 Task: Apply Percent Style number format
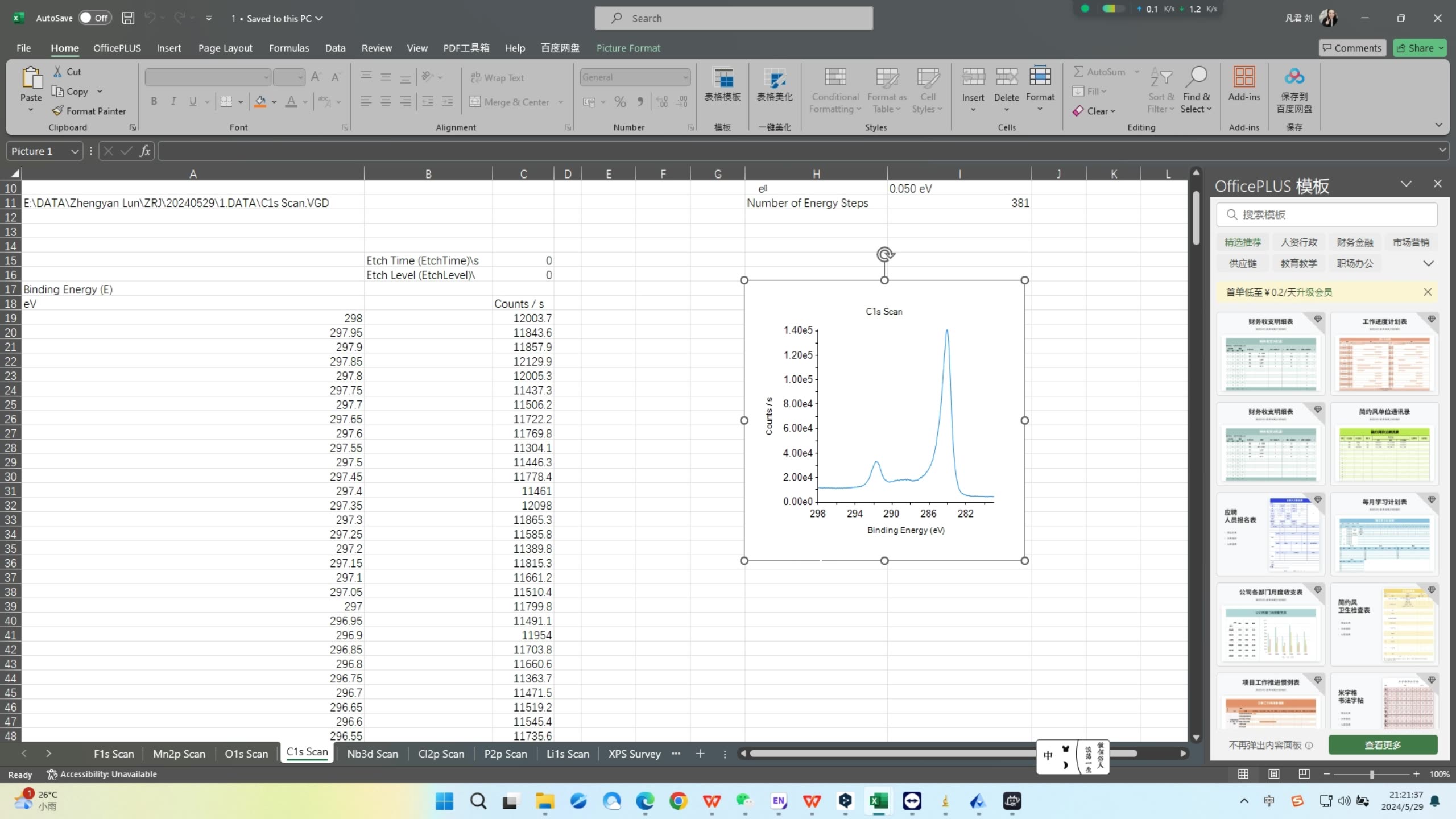click(619, 101)
